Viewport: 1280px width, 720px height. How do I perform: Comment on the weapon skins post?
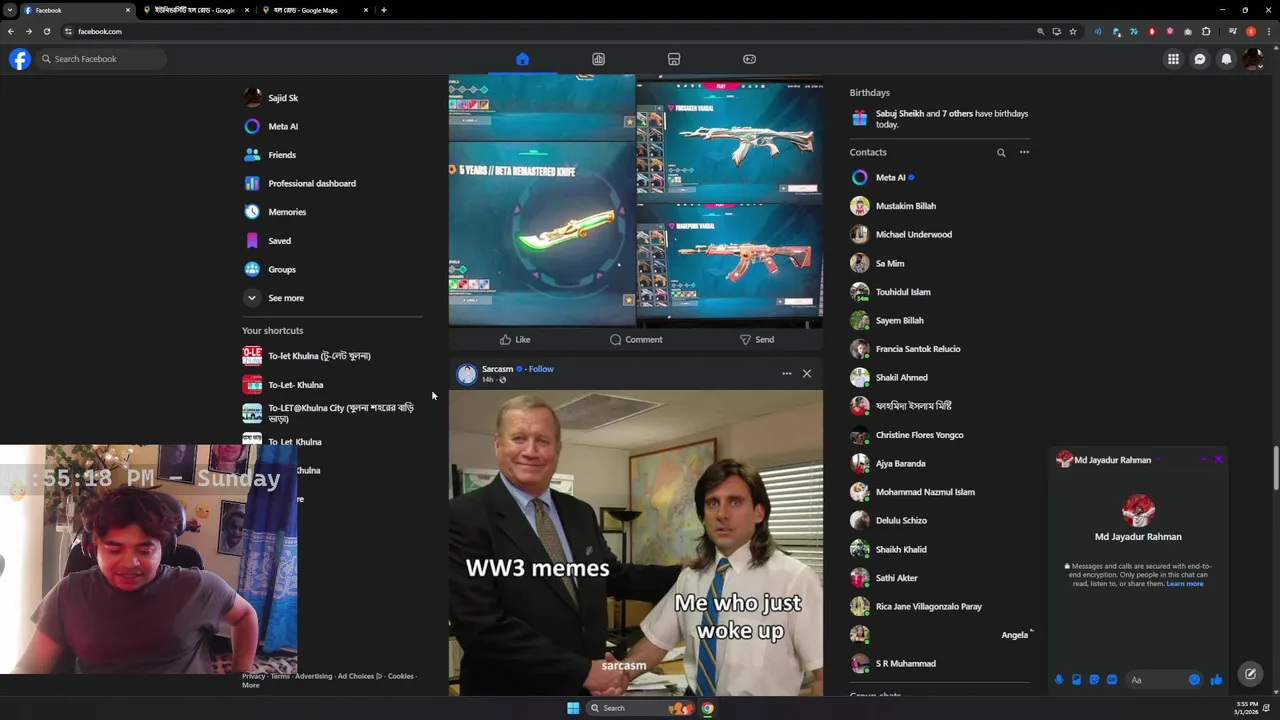pyautogui.click(x=636, y=340)
